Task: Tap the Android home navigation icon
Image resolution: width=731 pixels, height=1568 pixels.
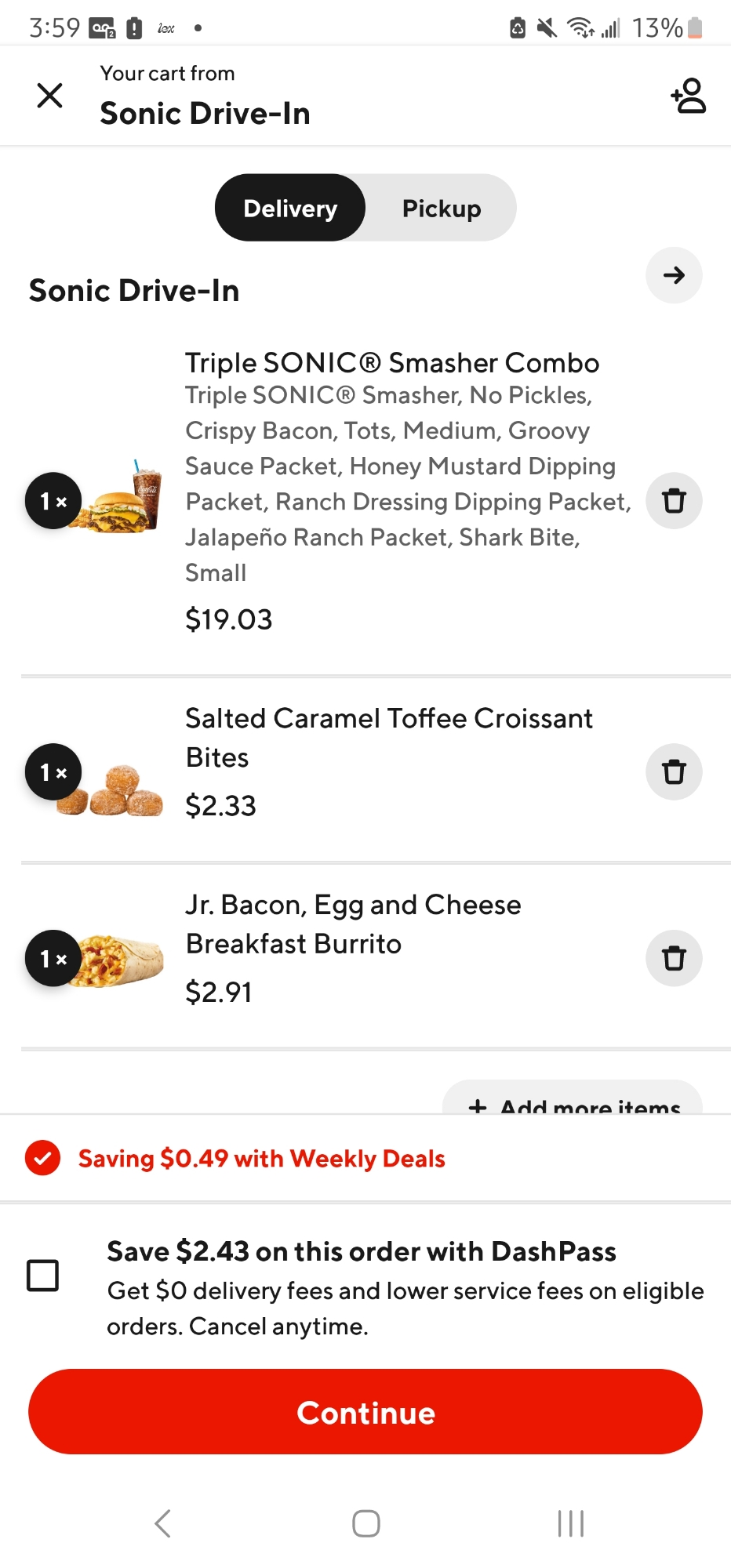Action: point(365,1523)
